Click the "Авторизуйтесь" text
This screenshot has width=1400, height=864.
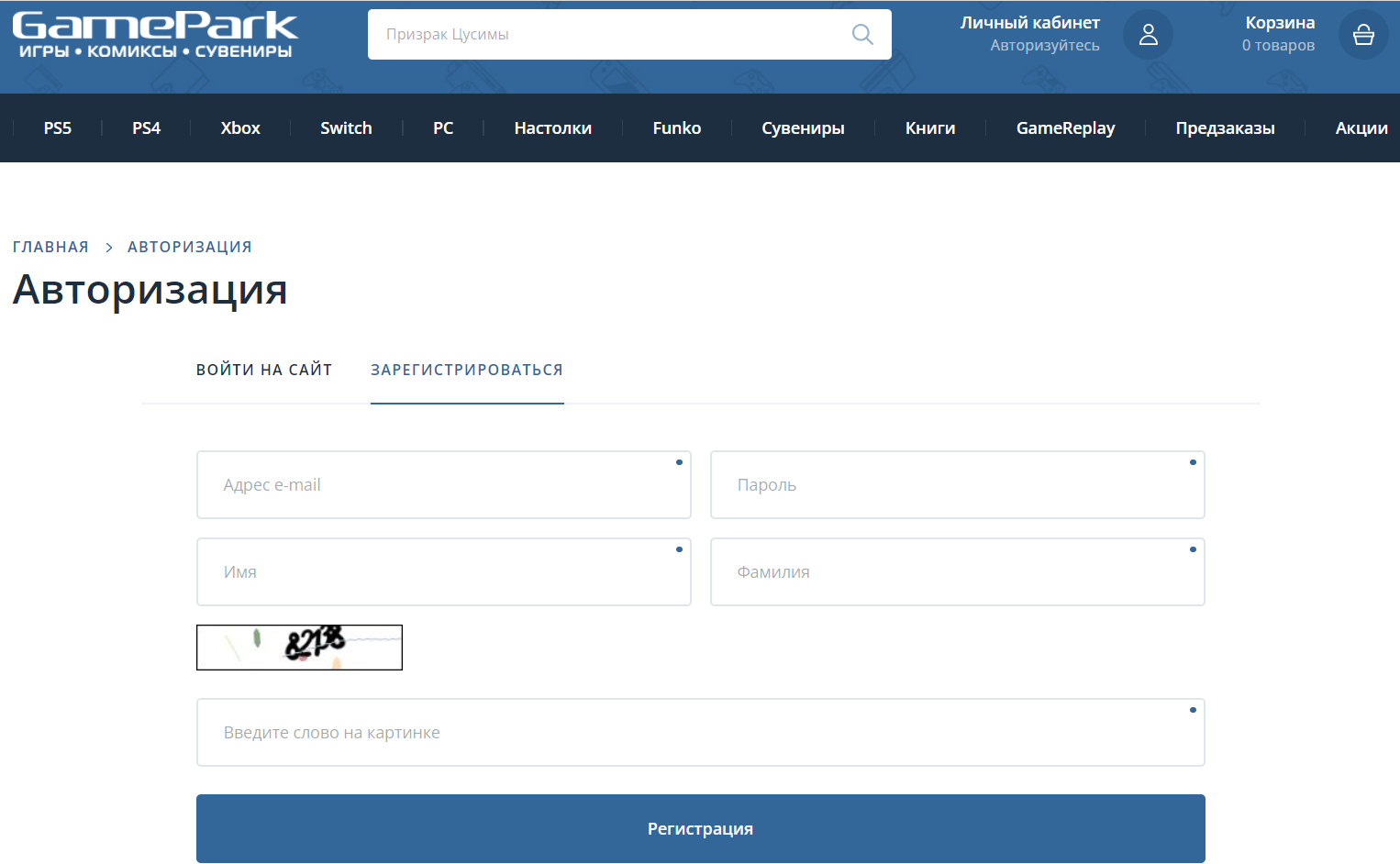(1045, 45)
